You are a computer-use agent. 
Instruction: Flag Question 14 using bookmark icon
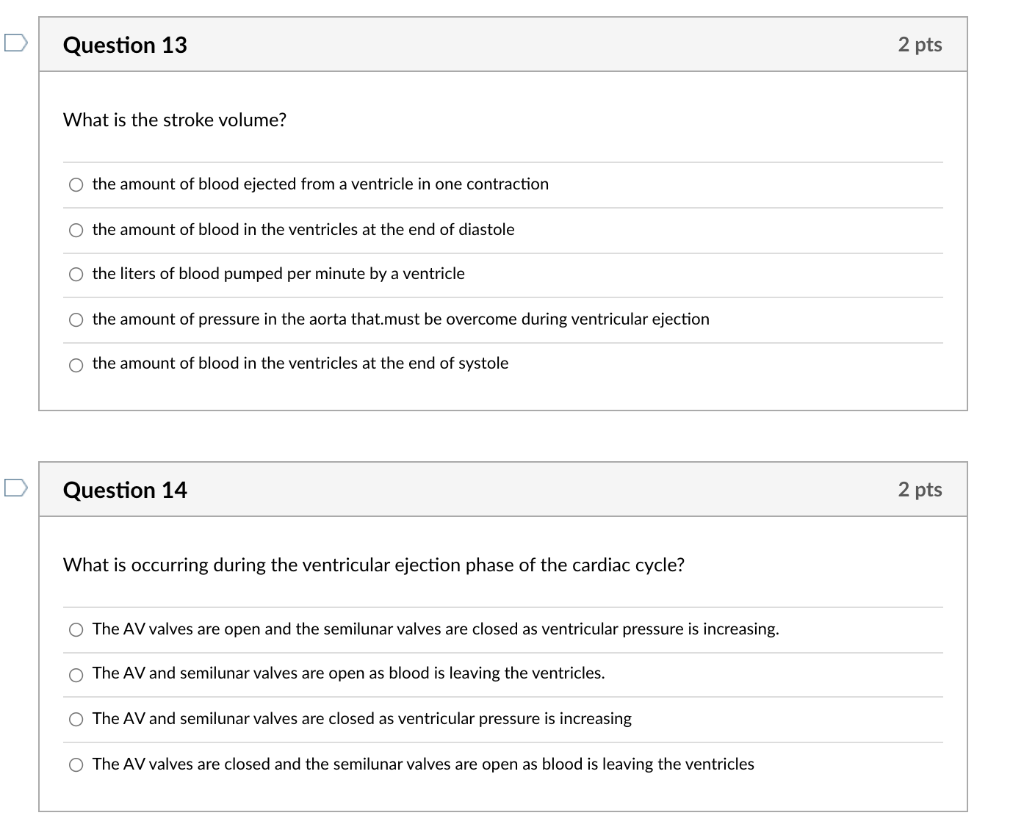(x=16, y=488)
